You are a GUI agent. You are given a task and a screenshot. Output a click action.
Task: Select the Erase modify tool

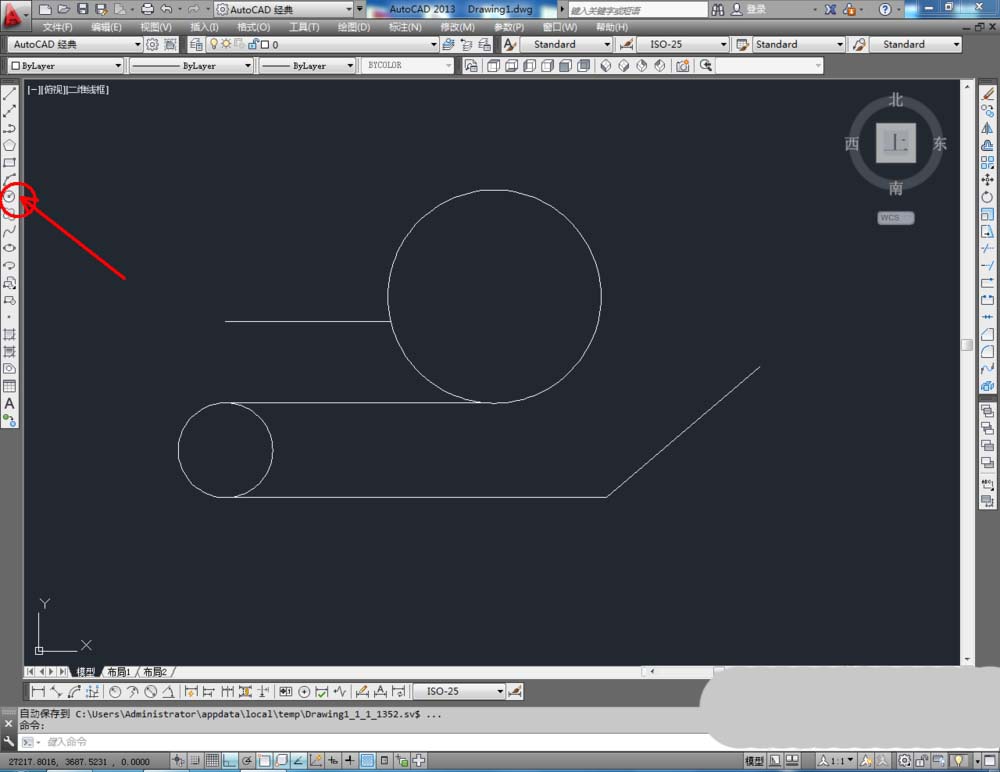(x=987, y=93)
